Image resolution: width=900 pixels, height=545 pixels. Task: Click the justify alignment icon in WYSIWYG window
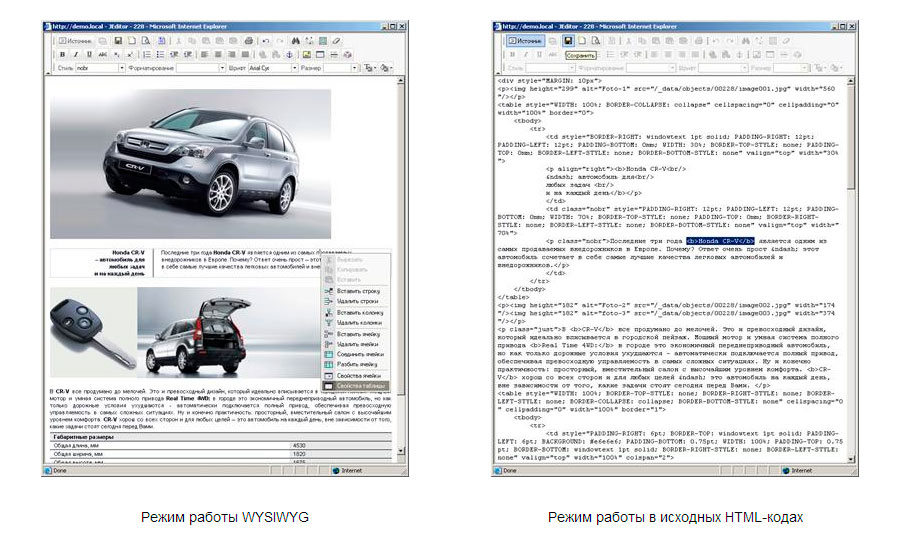(245, 54)
